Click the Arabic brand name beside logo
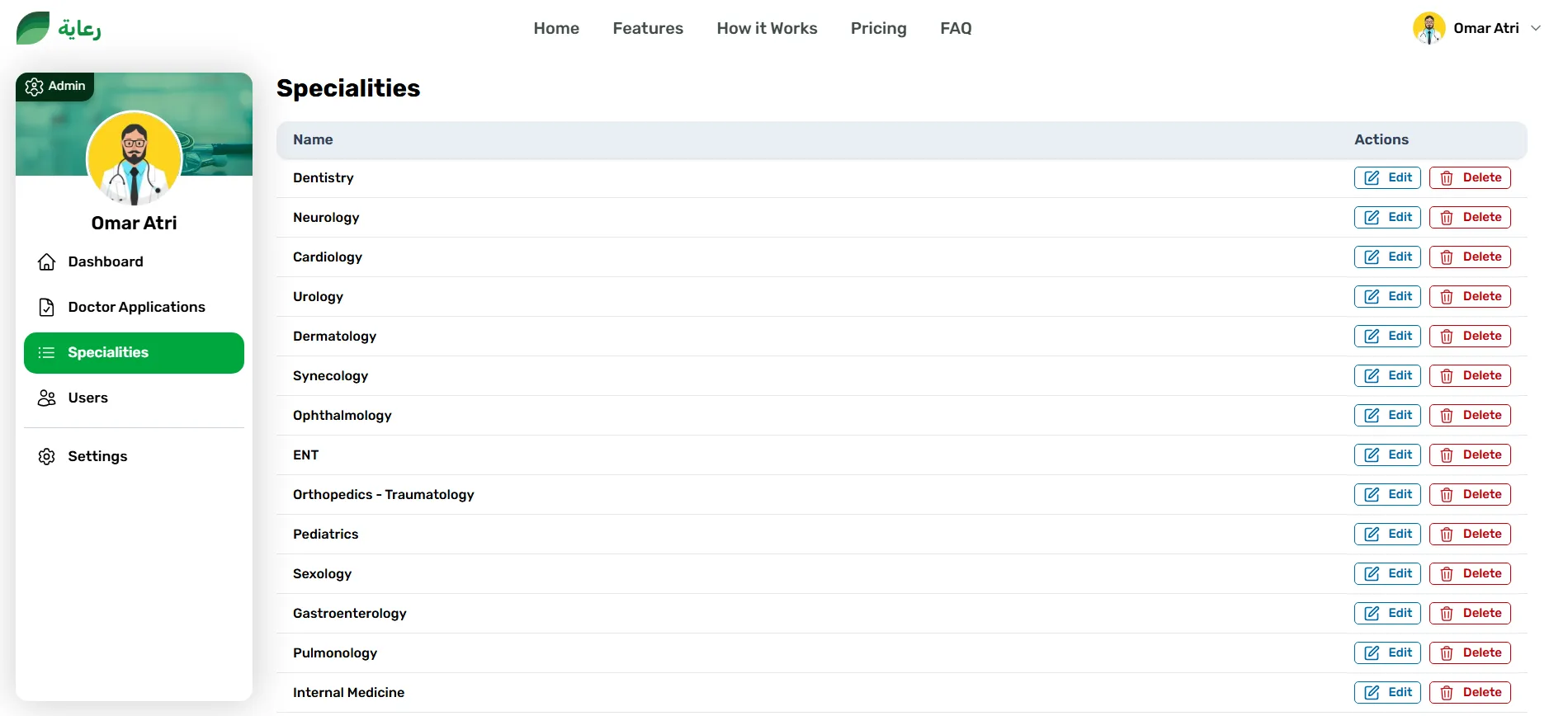Screen dimensions: 1568x716 [79, 29]
